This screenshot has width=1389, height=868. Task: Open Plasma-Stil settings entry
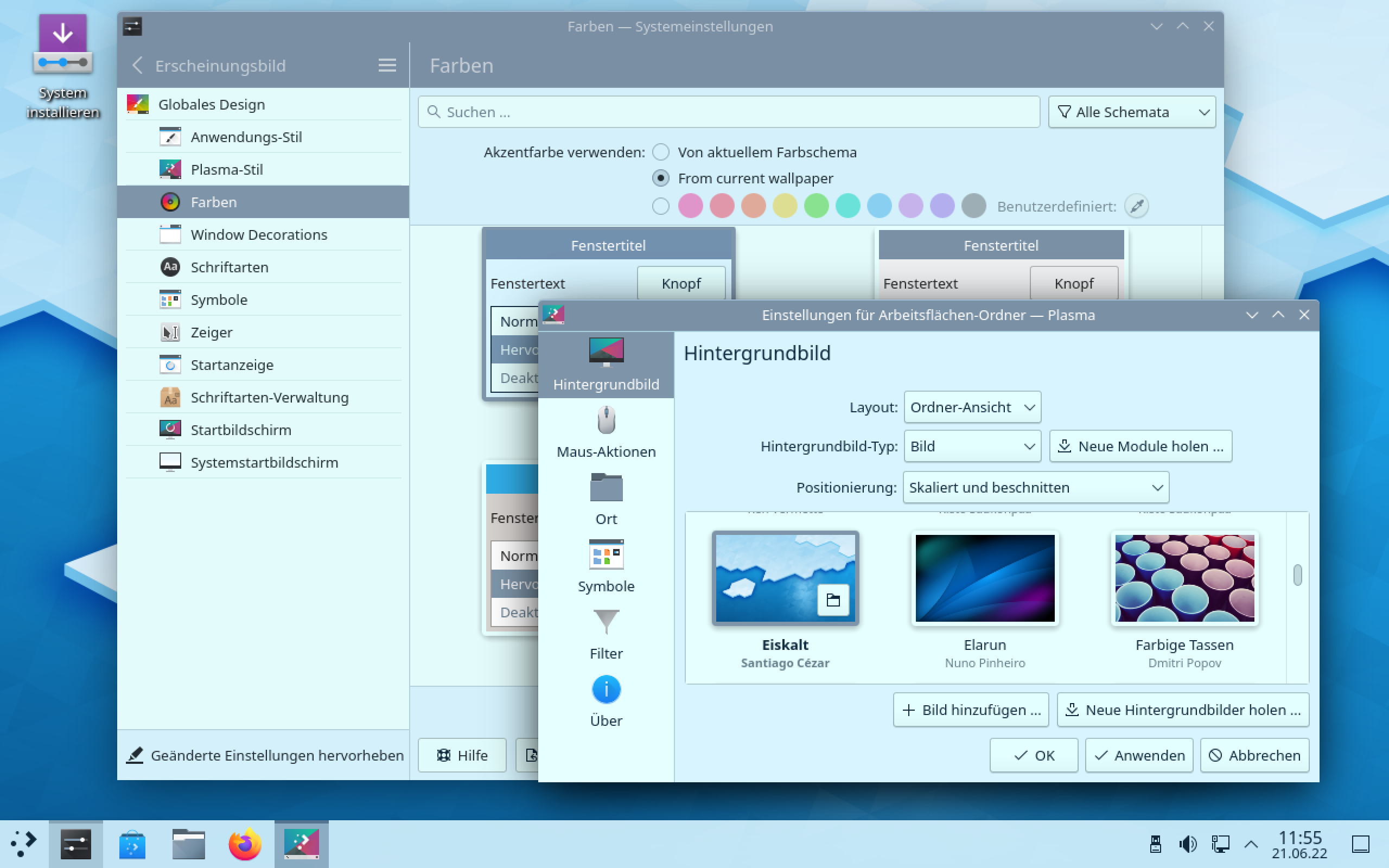point(226,170)
